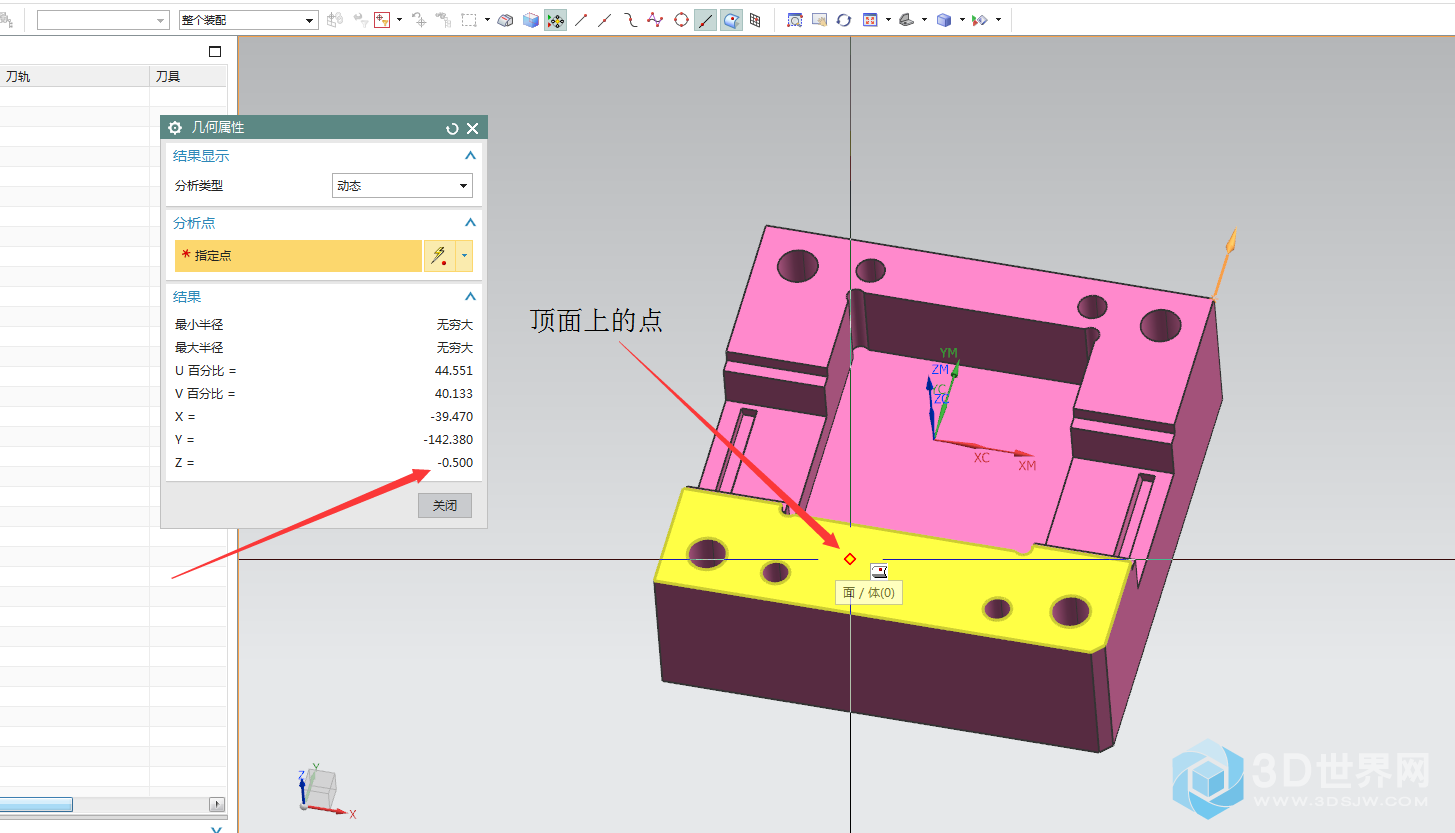1455x833 pixels.
Task: Click the dimmed funnel filter icon
Action: coord(361,20)
